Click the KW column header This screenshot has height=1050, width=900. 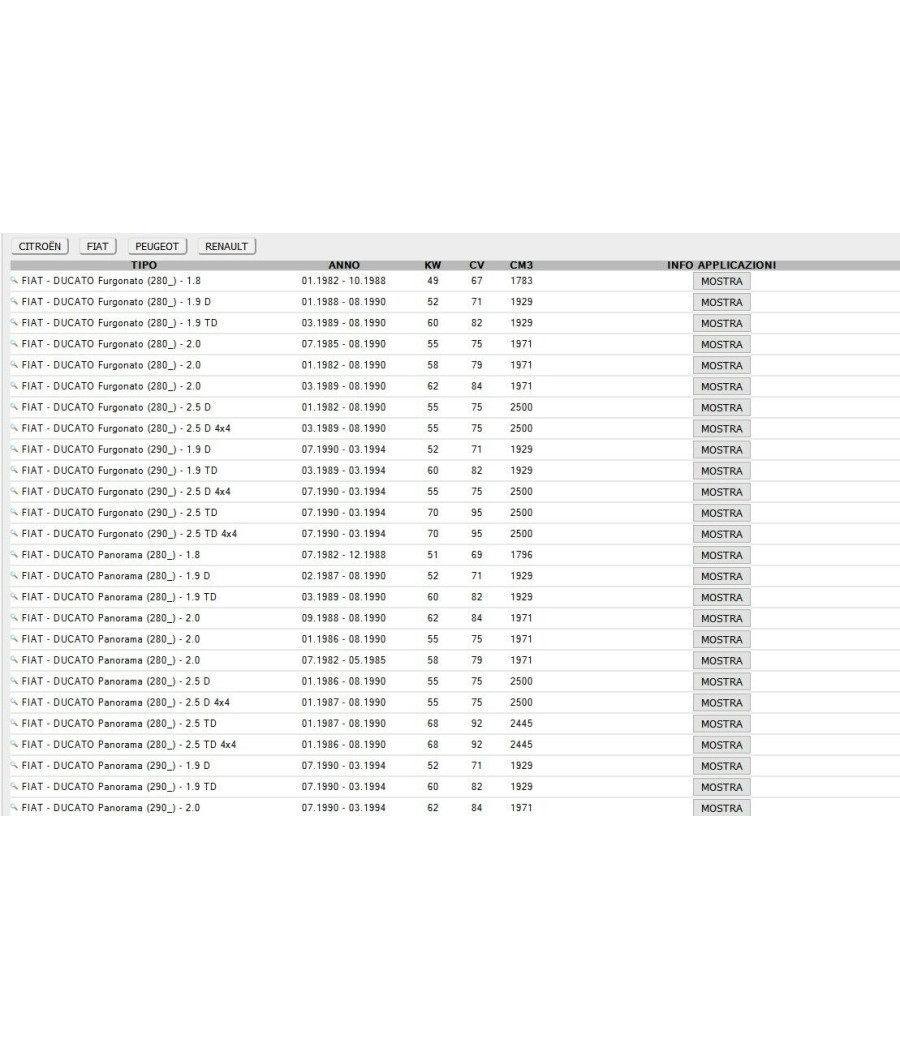point(433,265)
